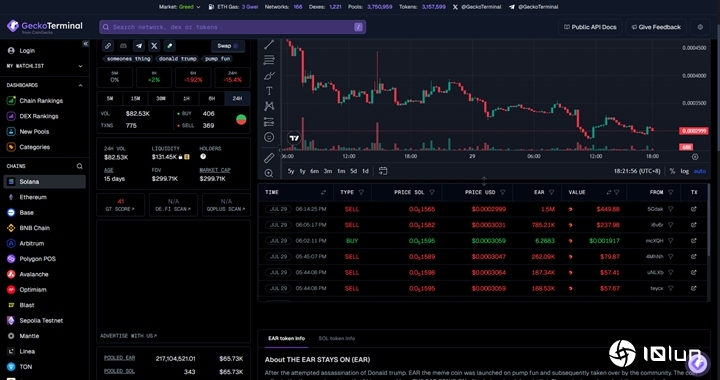Open the token's X profile icon

154,46
